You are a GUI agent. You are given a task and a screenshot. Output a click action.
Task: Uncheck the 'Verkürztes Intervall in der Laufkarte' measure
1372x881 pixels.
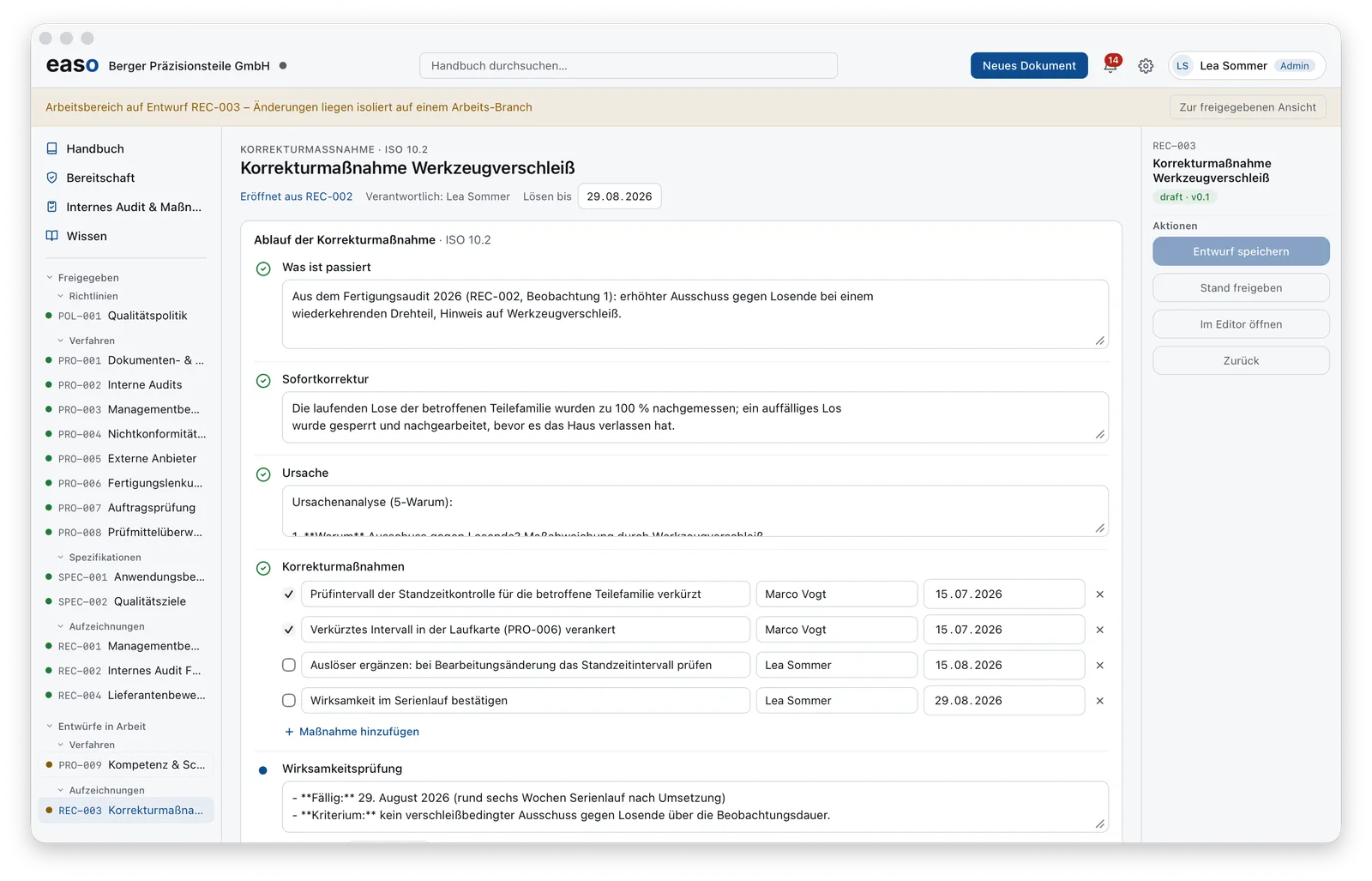coord(289,630)
